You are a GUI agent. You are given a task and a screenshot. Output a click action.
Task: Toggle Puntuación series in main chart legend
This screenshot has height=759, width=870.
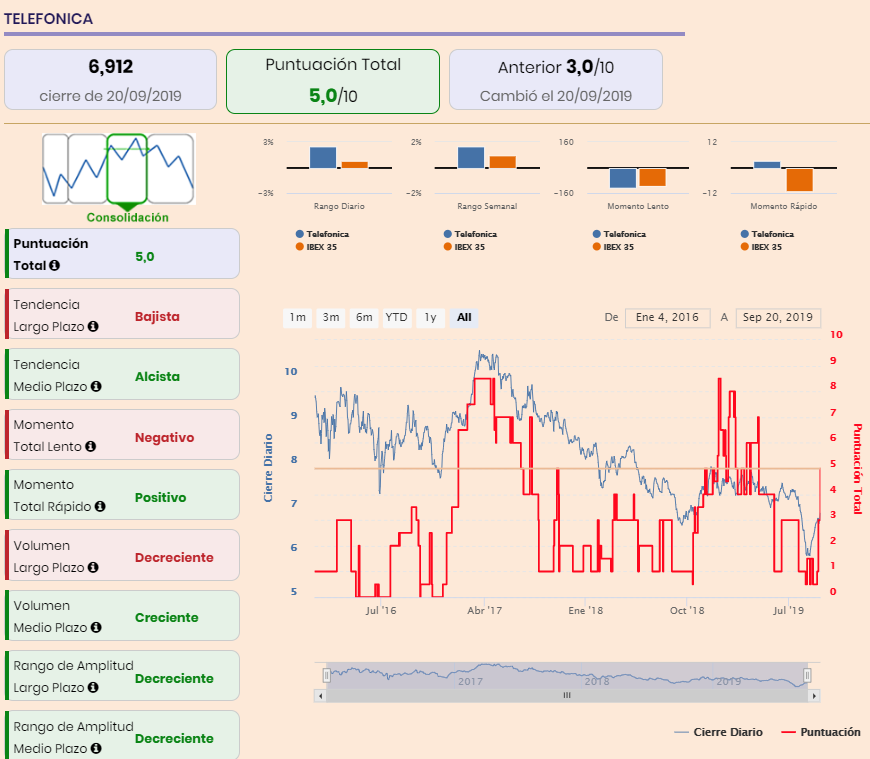click(x=821, y=732)
